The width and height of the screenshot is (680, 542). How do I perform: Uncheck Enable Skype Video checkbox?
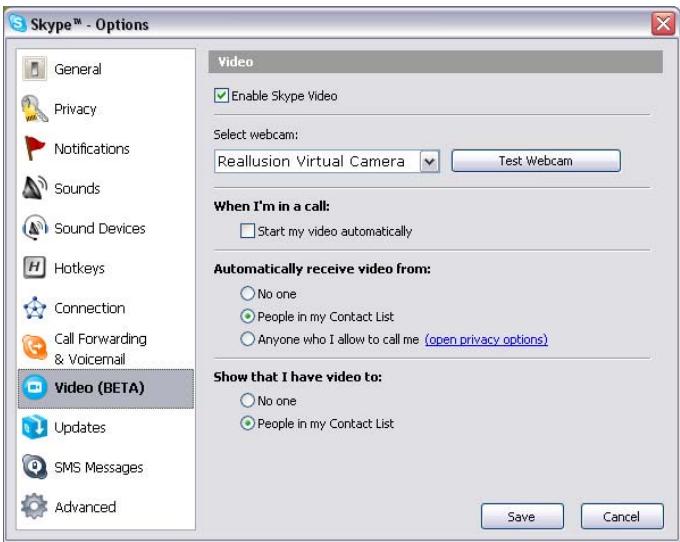(221, 95)
